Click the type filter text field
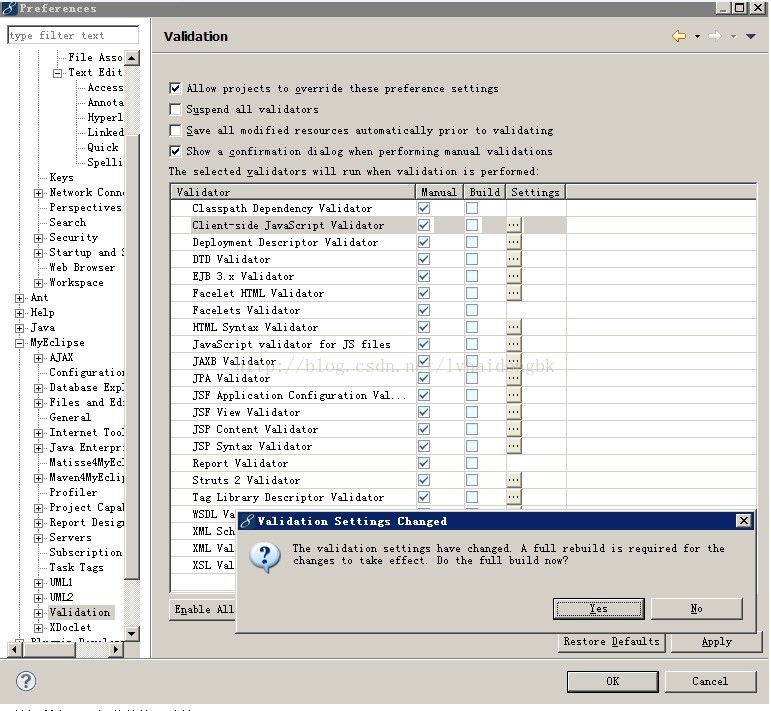The image size is (771, 711). pyautogui.click(x=73, y=35)
